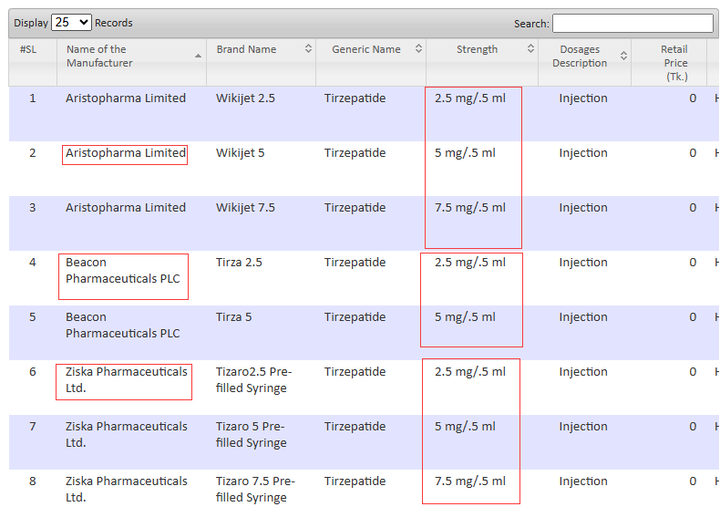Click Tizaro2.5 Pre-filled Syringe brand cell

[254, 380]
